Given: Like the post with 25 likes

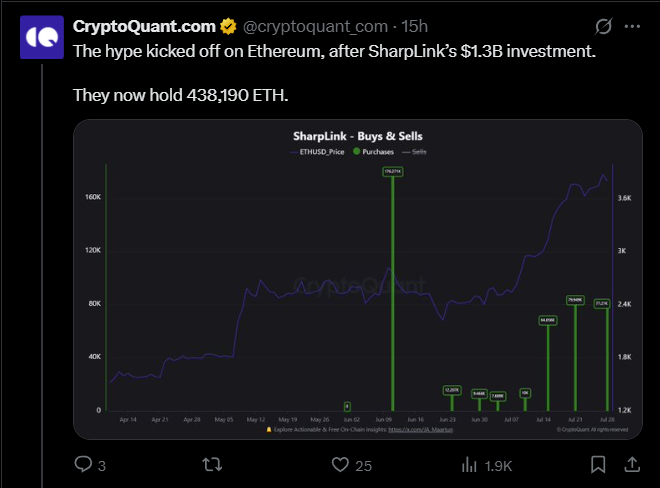Looking at the screenshot, I should (340, 465).
